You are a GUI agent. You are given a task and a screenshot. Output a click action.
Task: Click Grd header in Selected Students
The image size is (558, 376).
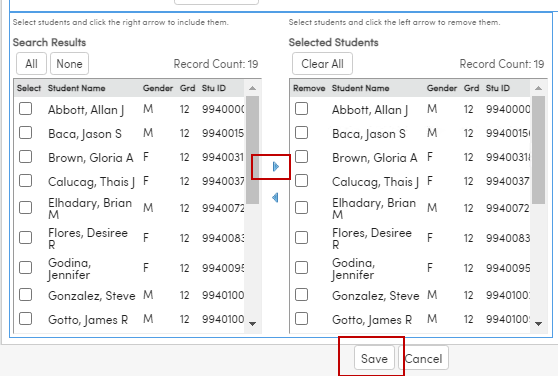point(471,88)
